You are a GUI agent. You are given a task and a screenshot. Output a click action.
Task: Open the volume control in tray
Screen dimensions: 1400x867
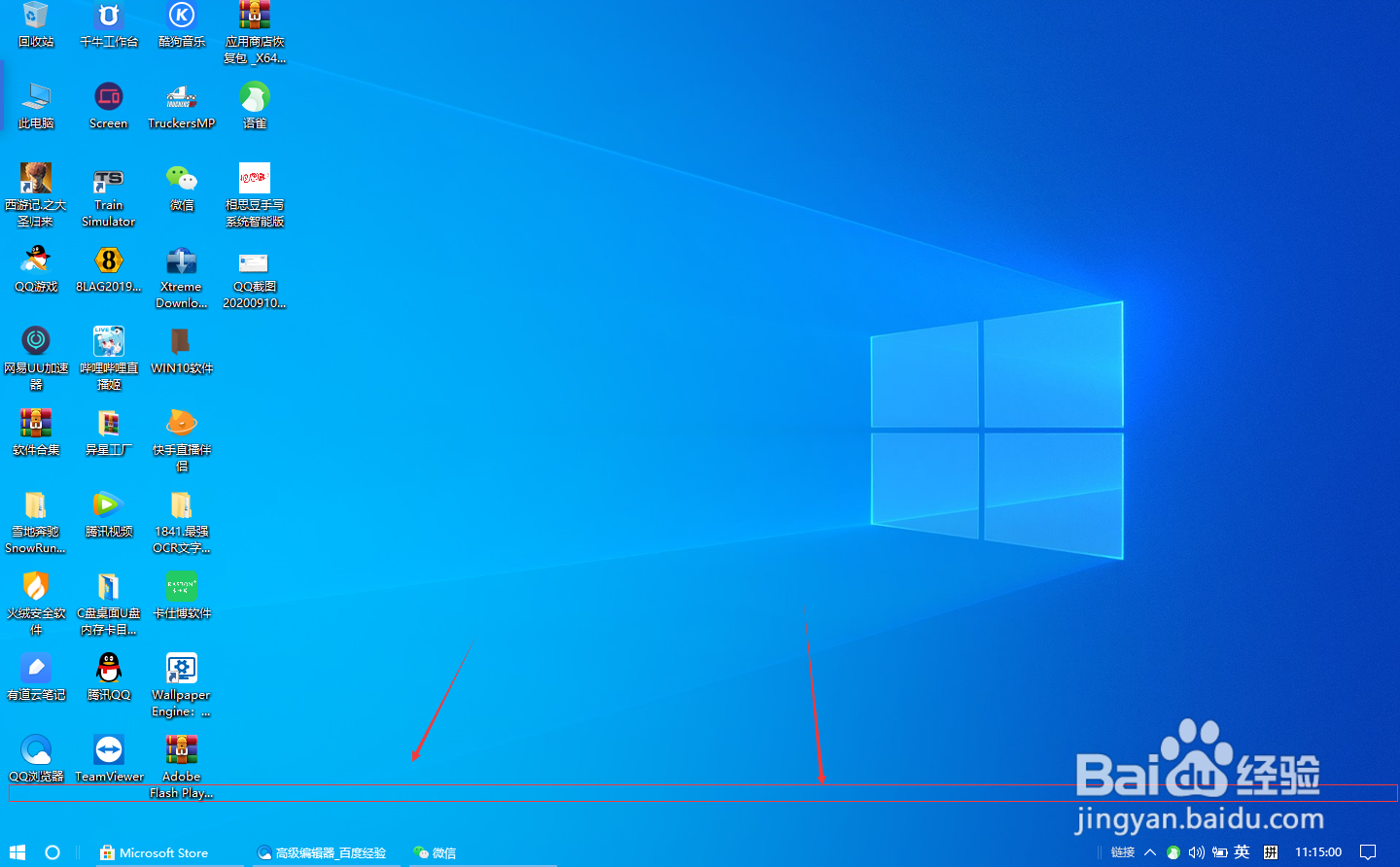[x=1196, y=852]
